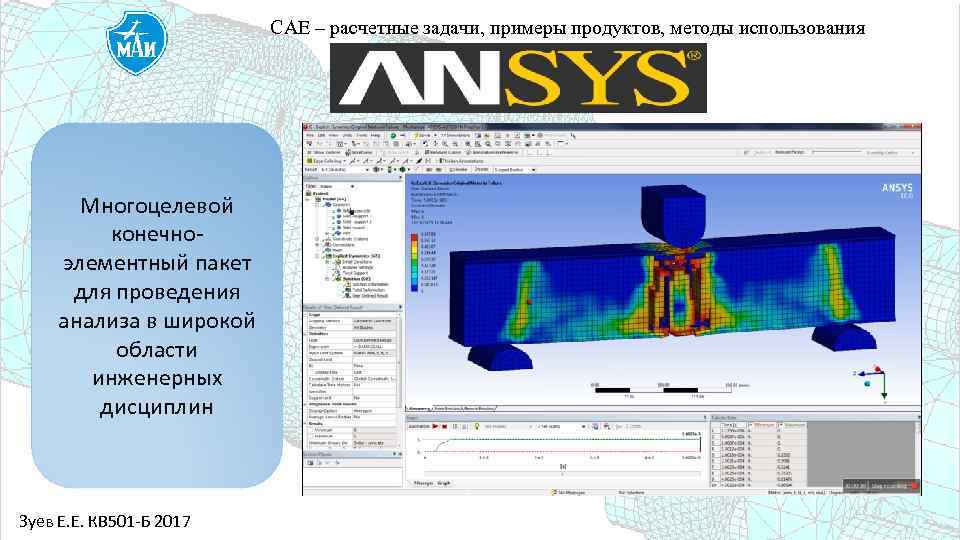Image resolution: width=960 pixels, height=540 pixels.
Task: Select Solution Information in the tree
Action: pyautogui.click(x=367, y=284)
